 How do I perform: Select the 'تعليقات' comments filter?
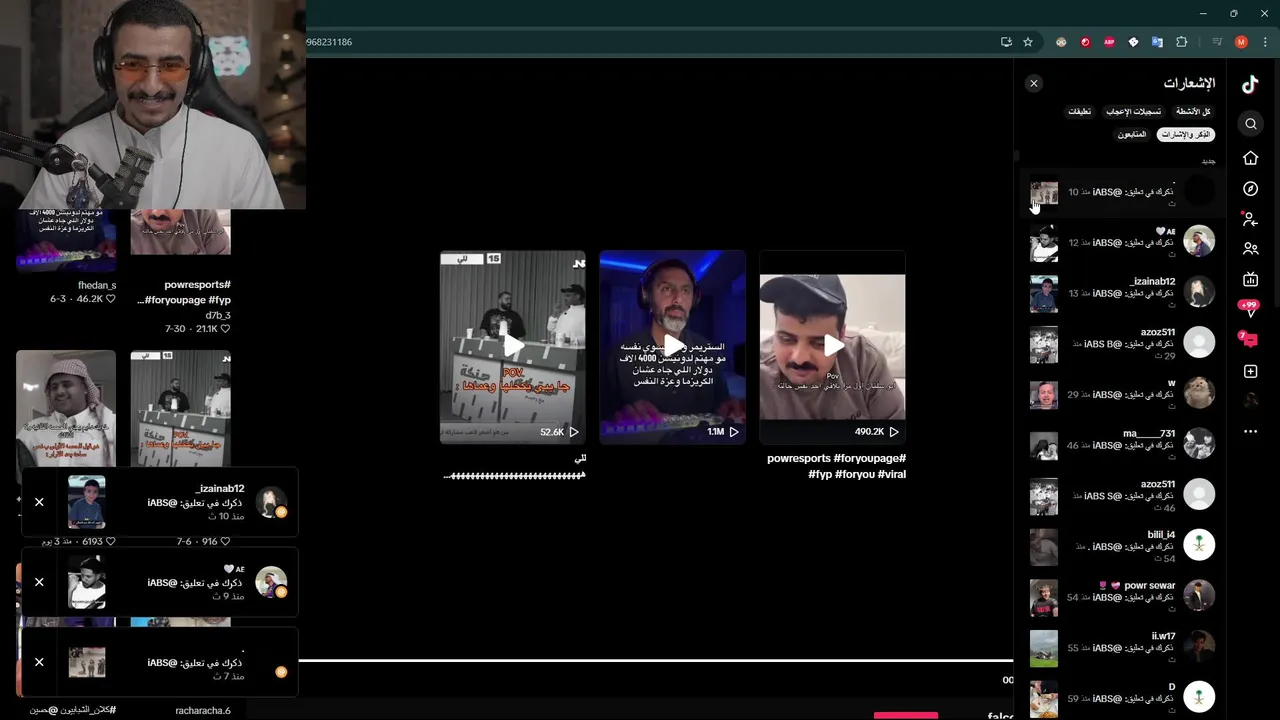pyautogui.click(x=1080, y=112)
